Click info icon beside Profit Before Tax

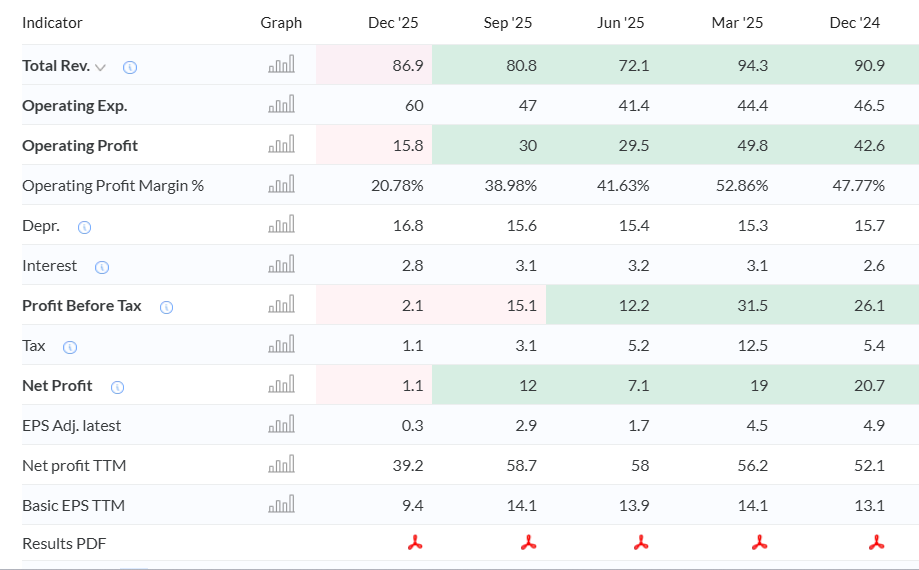pos(166,308)
